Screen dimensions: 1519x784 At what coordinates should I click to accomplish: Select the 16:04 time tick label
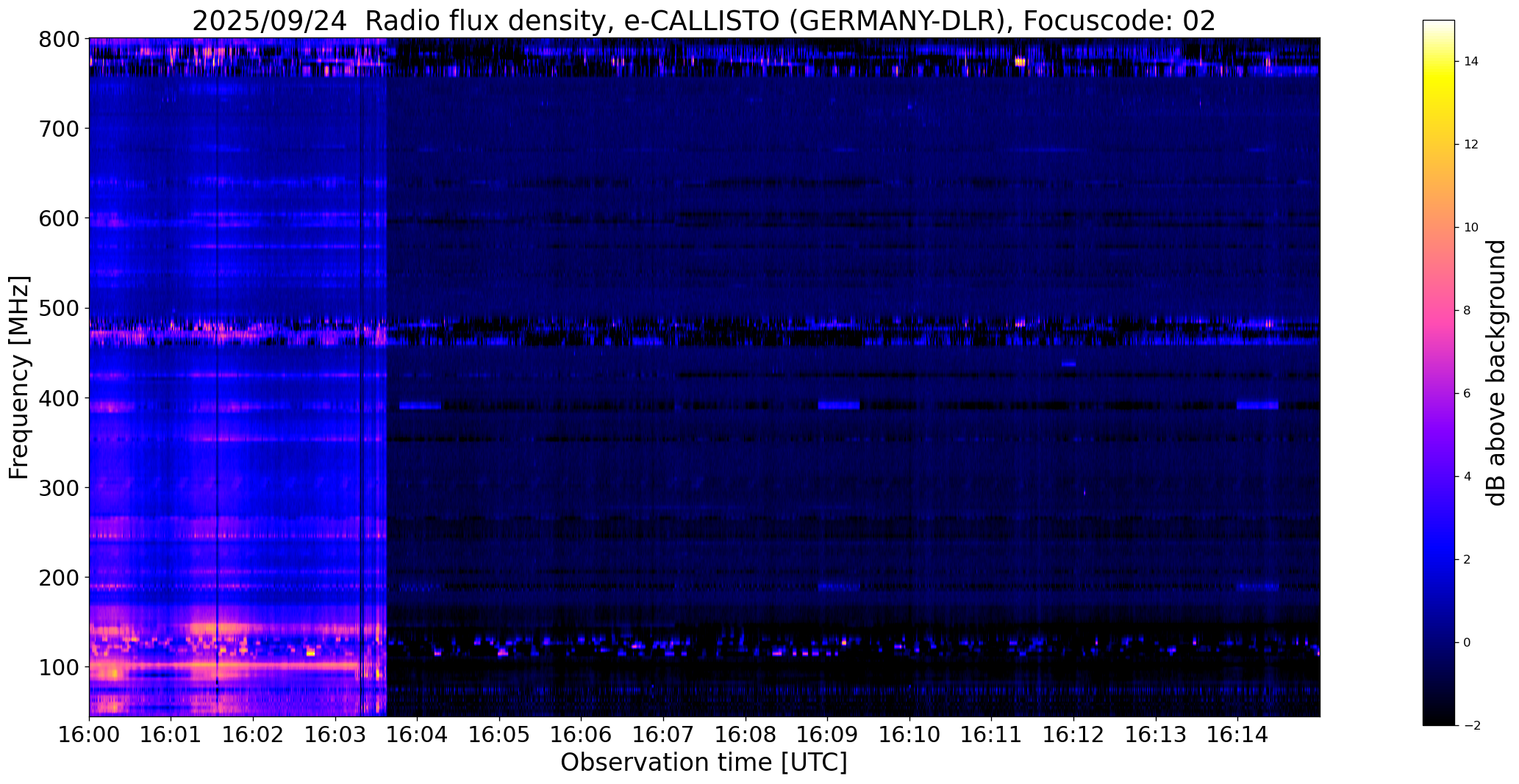coord(418,735)
